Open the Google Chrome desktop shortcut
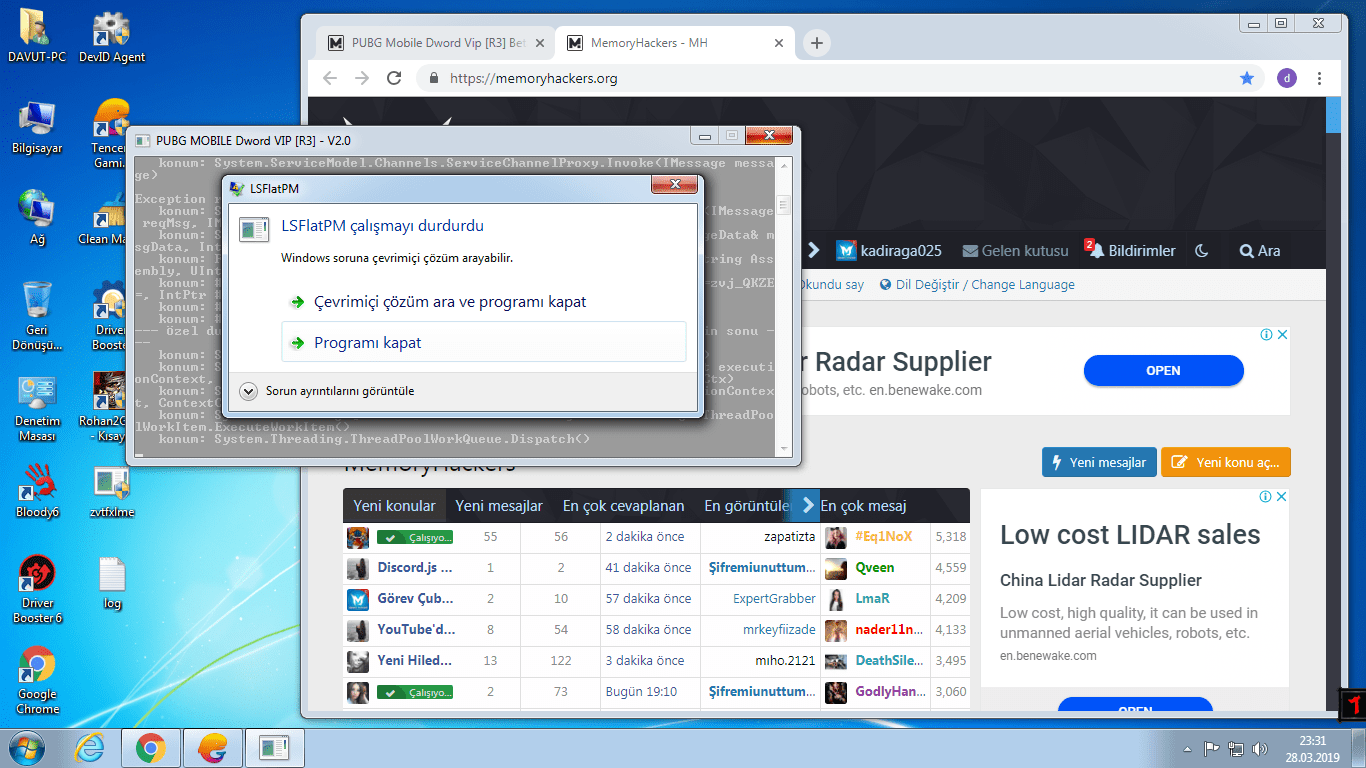Image resolution: width=1366 pixels, height=768 pixels. (x=37, y=680)
